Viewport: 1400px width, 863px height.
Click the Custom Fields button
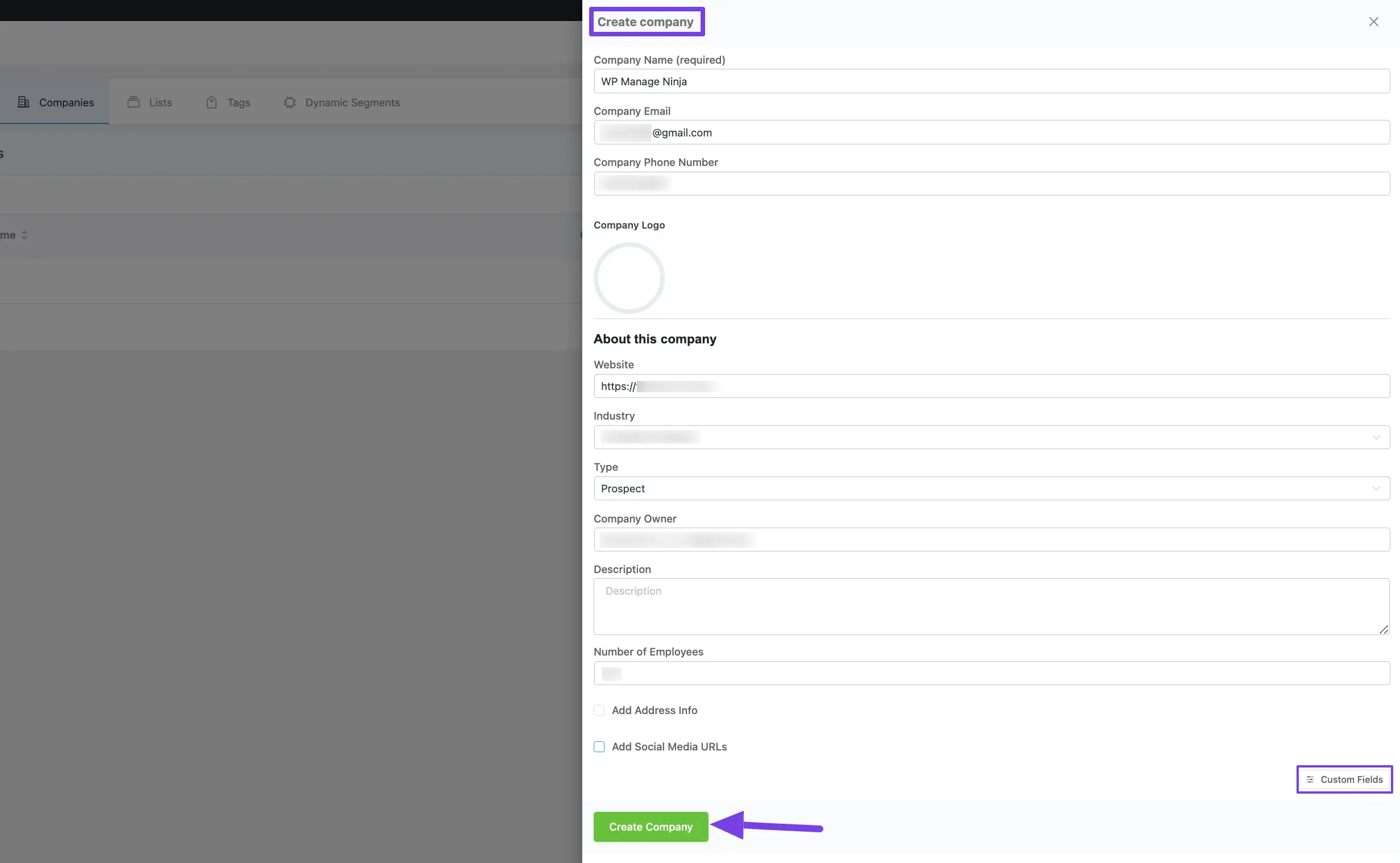coord(1344,779)
